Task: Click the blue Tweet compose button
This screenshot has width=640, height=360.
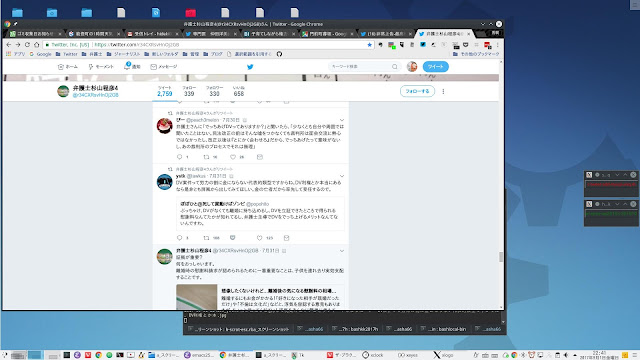Action: [x=436, y=67]
